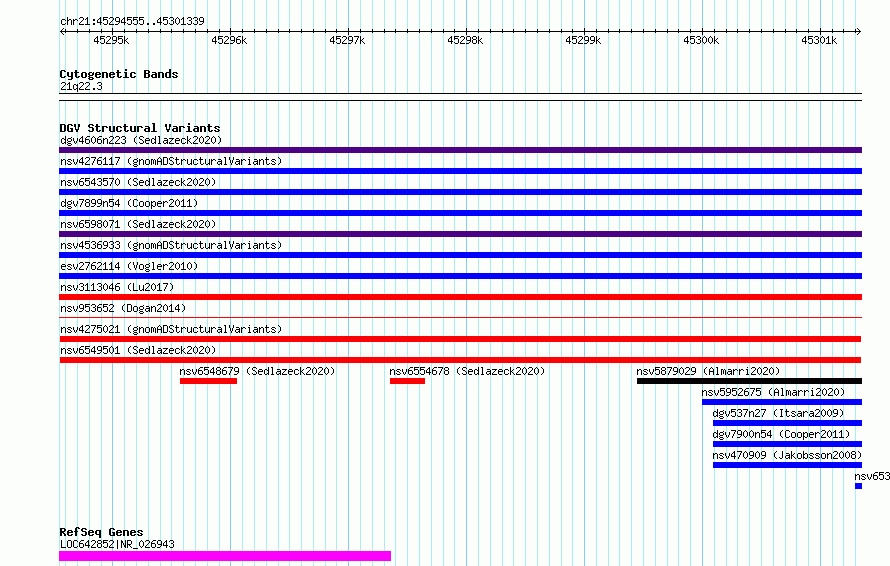Screen dimensions: 890x566
Task: Click the nsv6554678 (Sedlazeck2020) label
Action: coord(467,371)
